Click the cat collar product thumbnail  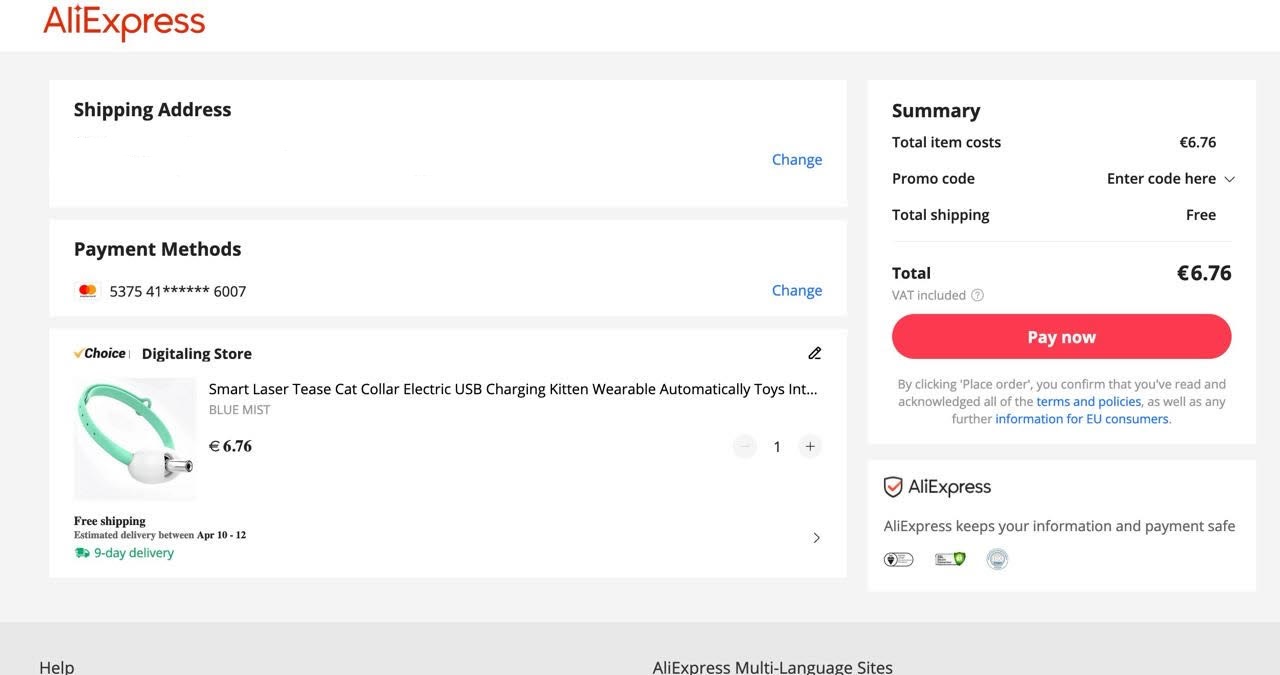click(x=135, y=439)
